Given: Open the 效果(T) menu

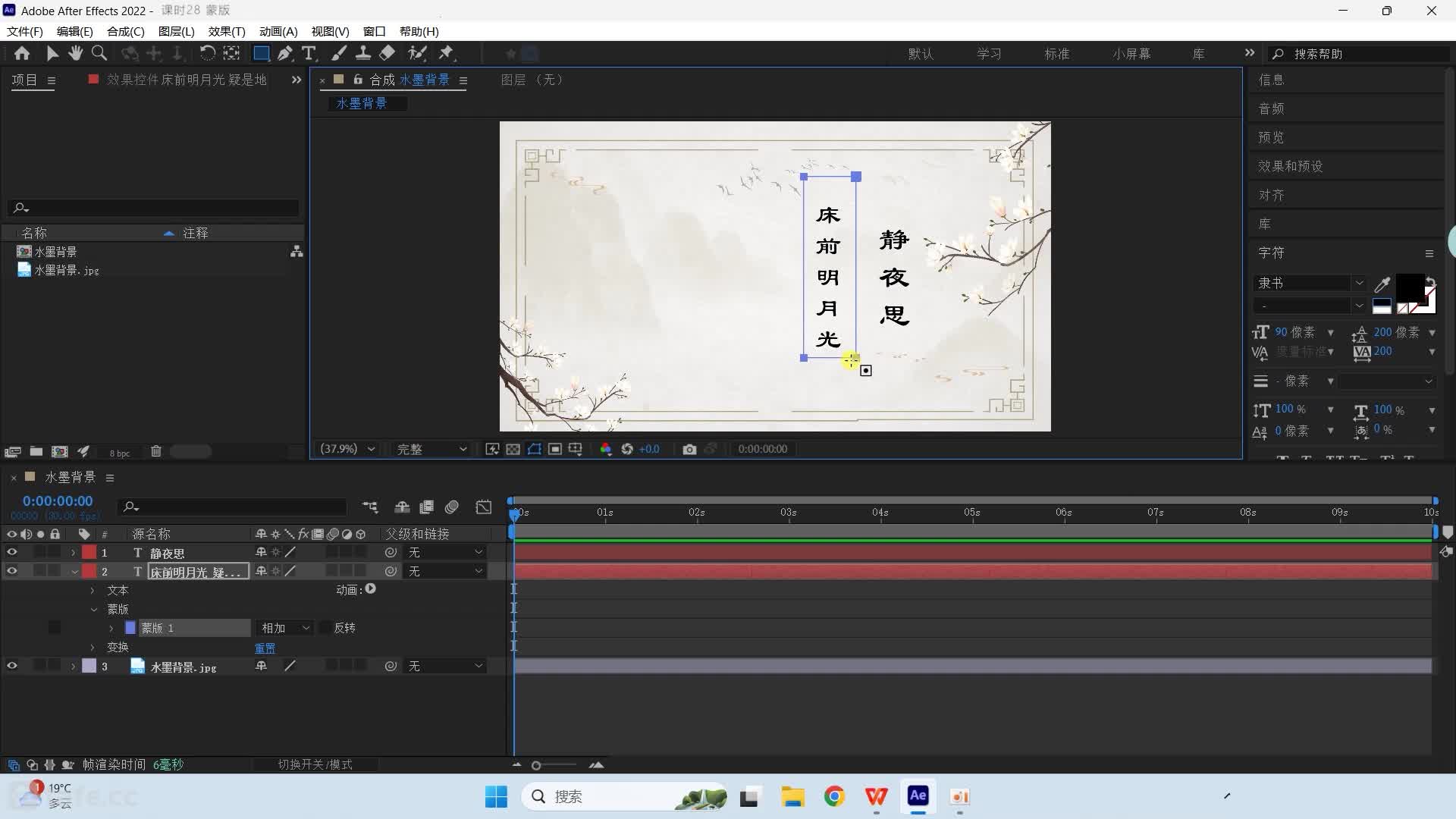Looking at the screenshot, I should coord(227,31).
